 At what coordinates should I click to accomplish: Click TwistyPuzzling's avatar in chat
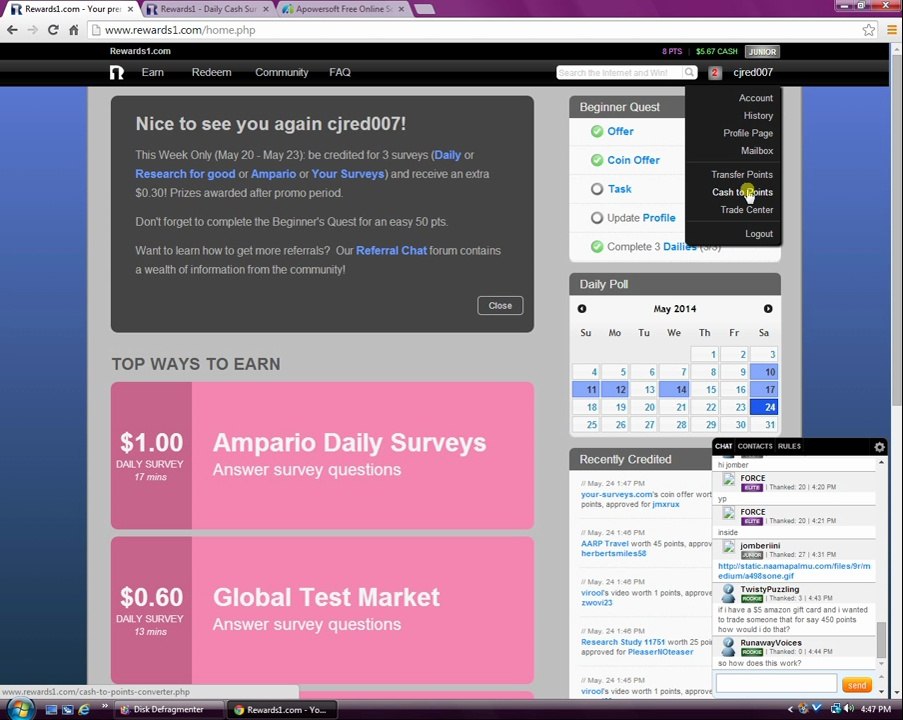click(728, 593)
